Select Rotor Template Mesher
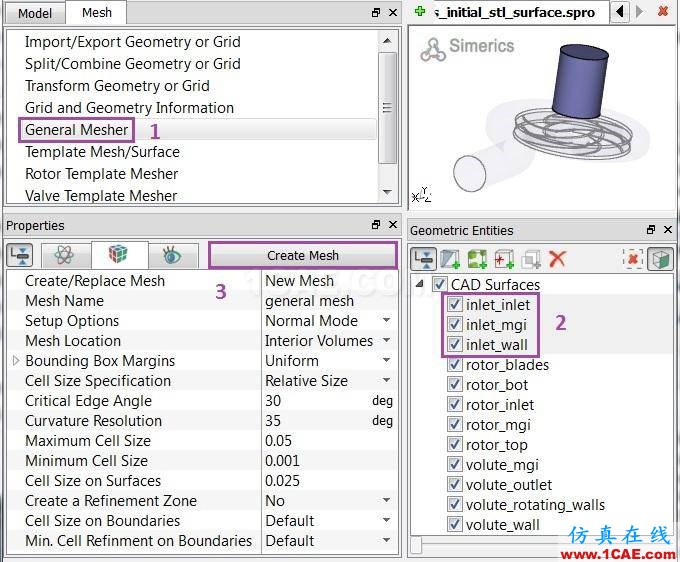680x562 pixels. pyautogui.click(x=101, y=174)
